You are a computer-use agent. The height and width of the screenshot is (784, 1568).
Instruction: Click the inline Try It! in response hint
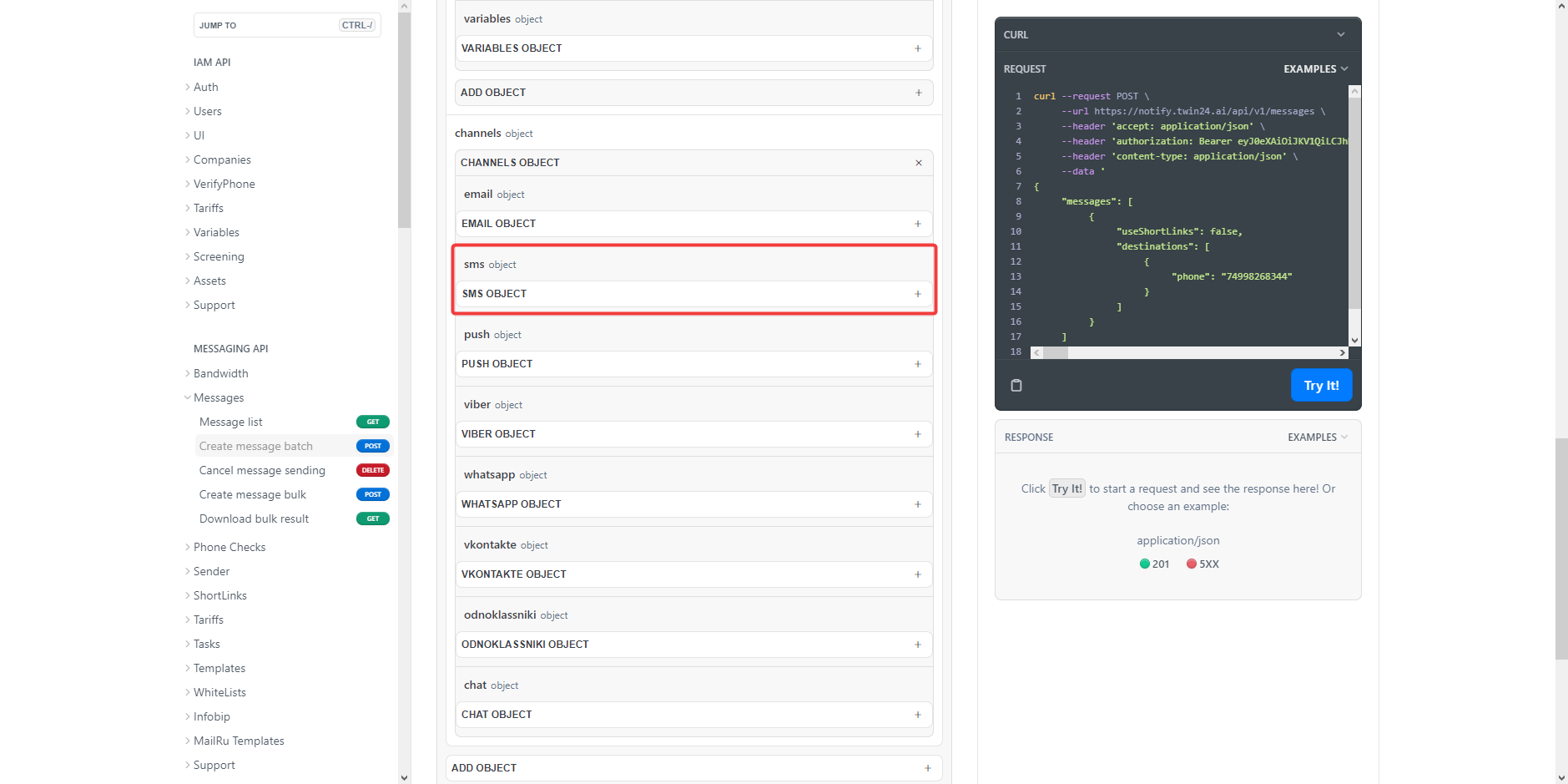coord(1066,488)
